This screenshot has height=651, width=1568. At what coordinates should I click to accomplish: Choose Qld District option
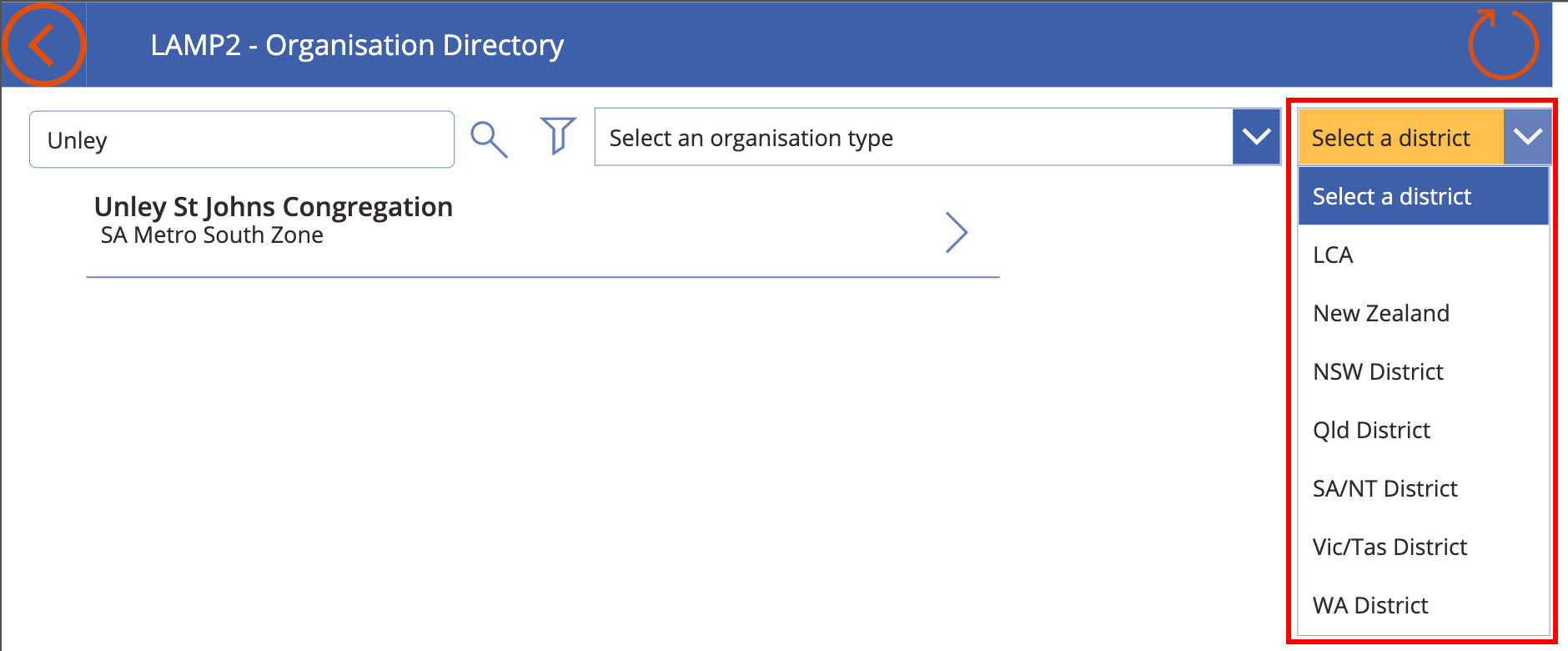1424,430
